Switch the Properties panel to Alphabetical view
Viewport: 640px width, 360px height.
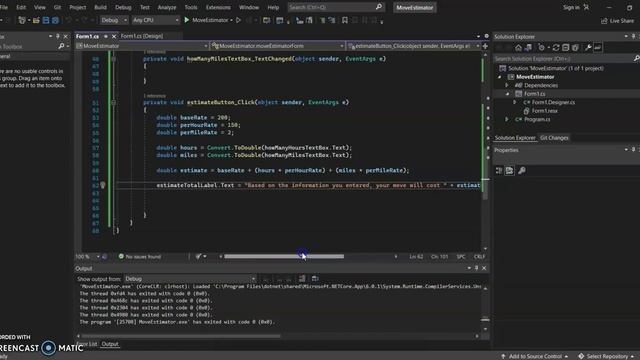point(509,171)
